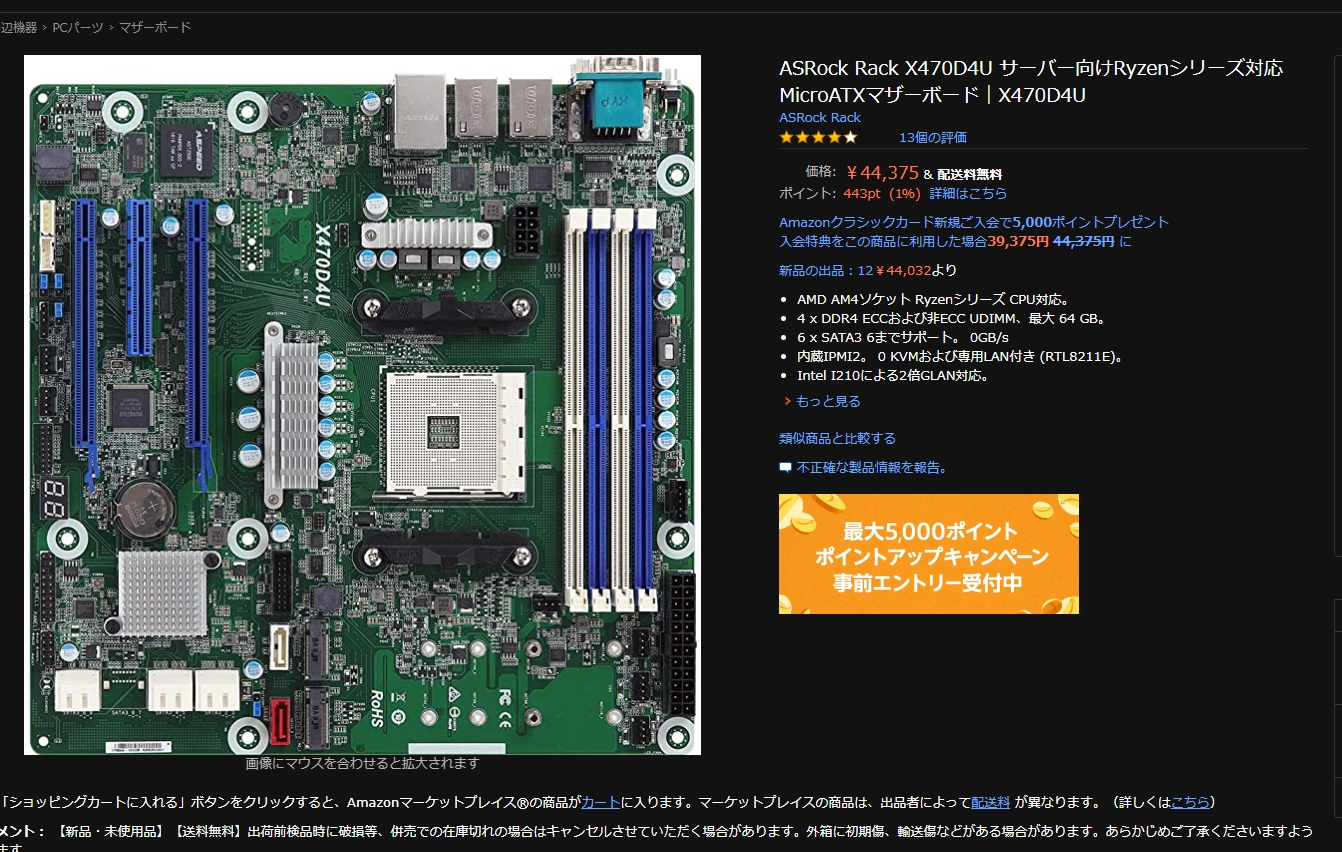Click the speech bubble report icon
Image resolution: width=1342 pixels, height=852 pixels.
(x=786, y=467)
